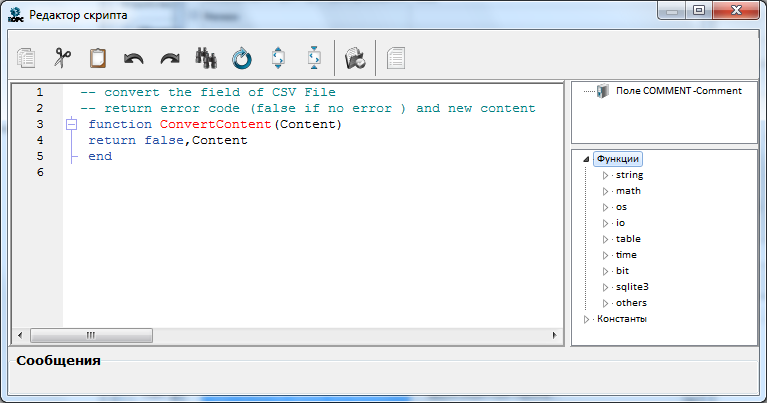Viewport: 767px width, 403px height.
Task: Select the string item in the tree
Action: [629, 175]
